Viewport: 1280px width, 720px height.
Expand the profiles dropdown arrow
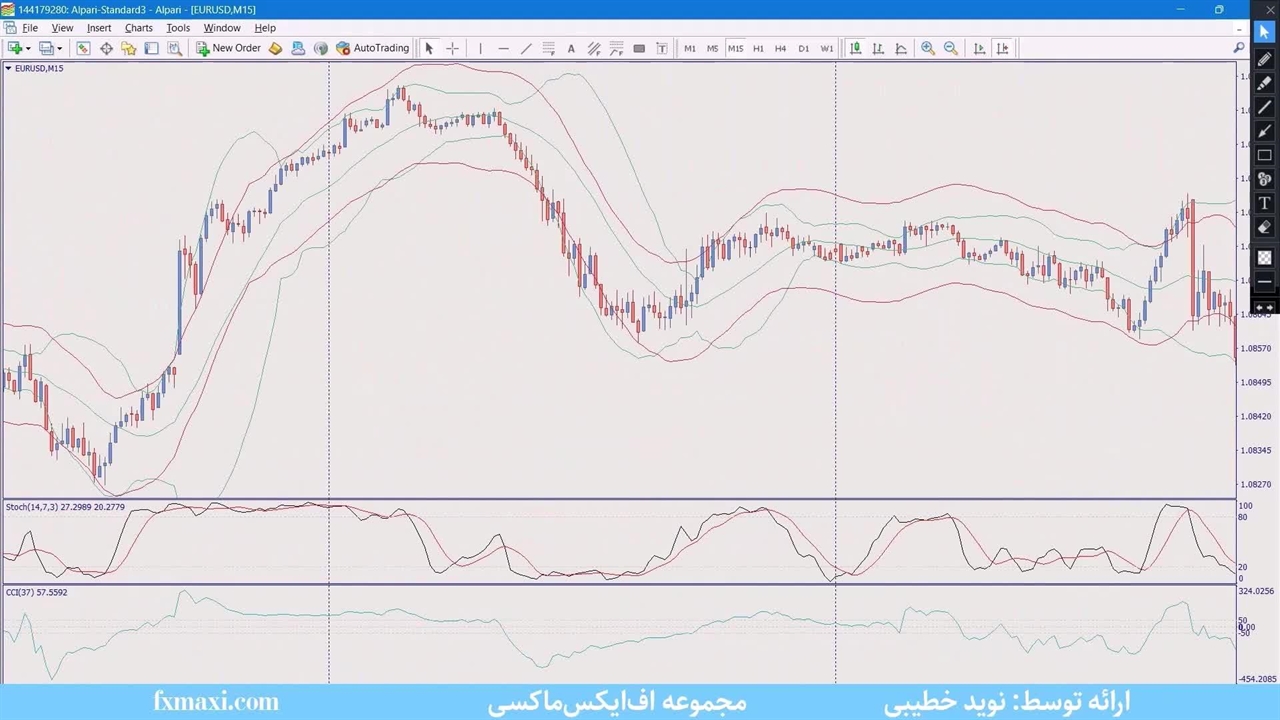click(59, 48)
